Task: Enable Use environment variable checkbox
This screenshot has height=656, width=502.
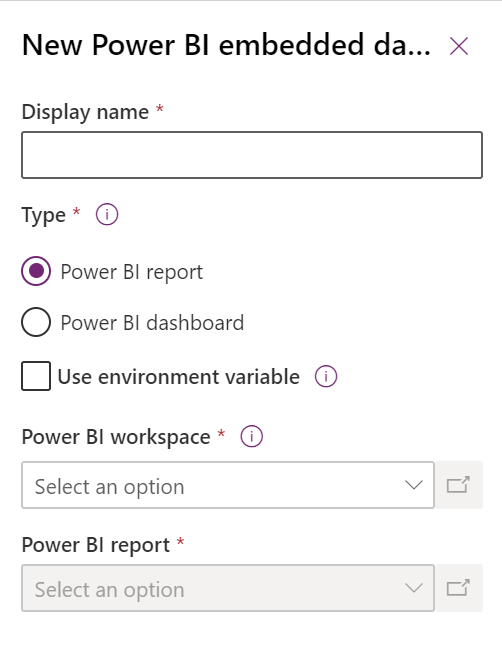Action: click(x=36, y=376)
